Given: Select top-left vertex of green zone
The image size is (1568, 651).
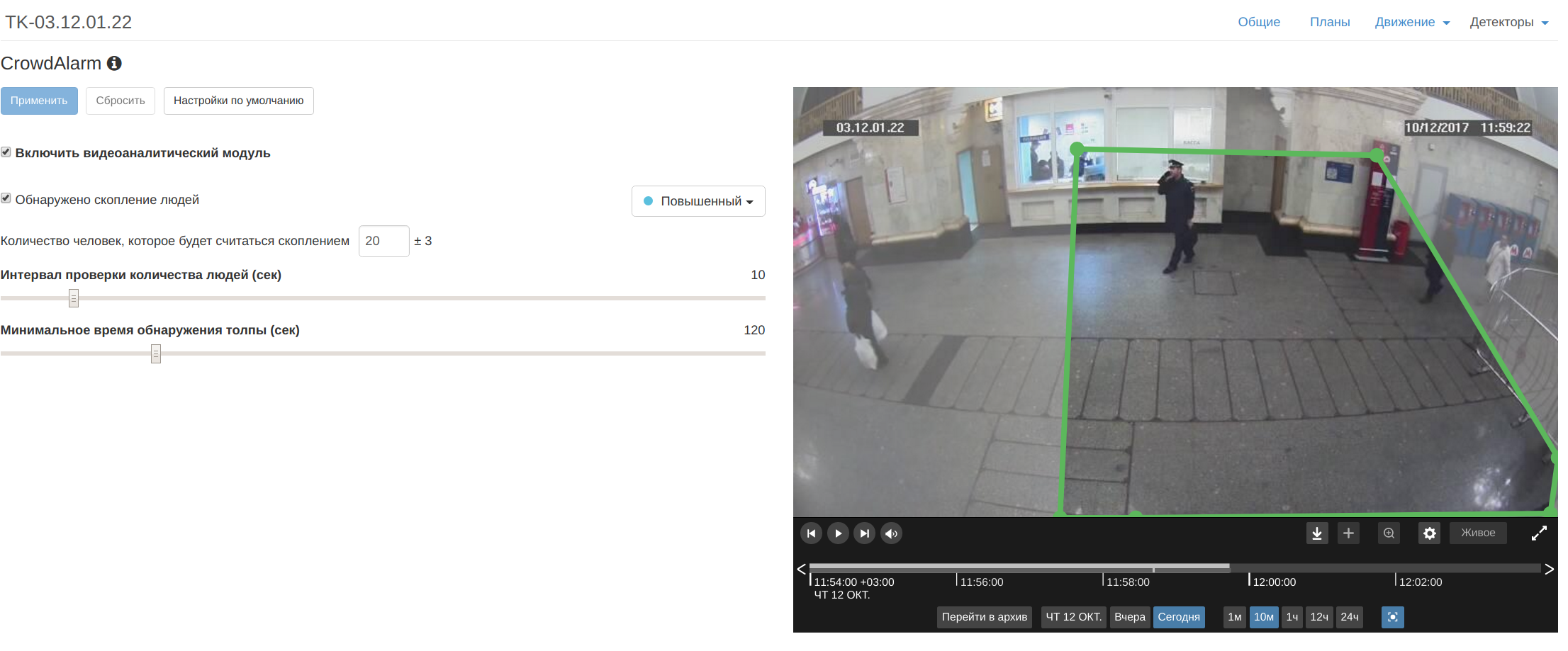Looking at the screenshot, I should coord(1077,149).
